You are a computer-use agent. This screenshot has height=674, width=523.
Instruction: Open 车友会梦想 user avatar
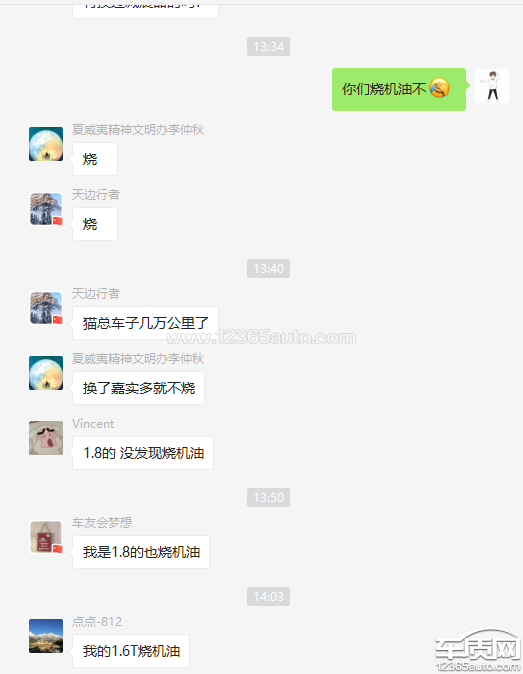(46, 537)
